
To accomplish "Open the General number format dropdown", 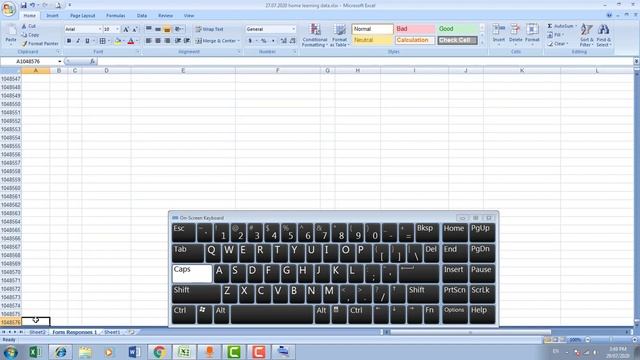I will click(293, 29).
